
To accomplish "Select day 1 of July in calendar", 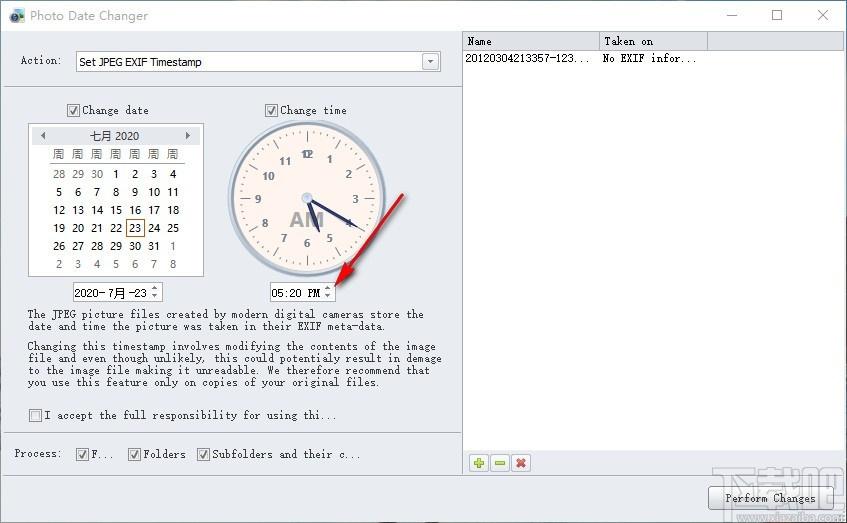I will (116, 174).
